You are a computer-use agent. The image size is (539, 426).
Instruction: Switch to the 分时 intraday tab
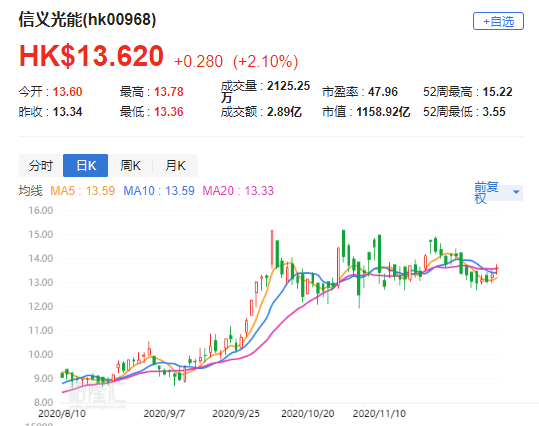[41, 166]
